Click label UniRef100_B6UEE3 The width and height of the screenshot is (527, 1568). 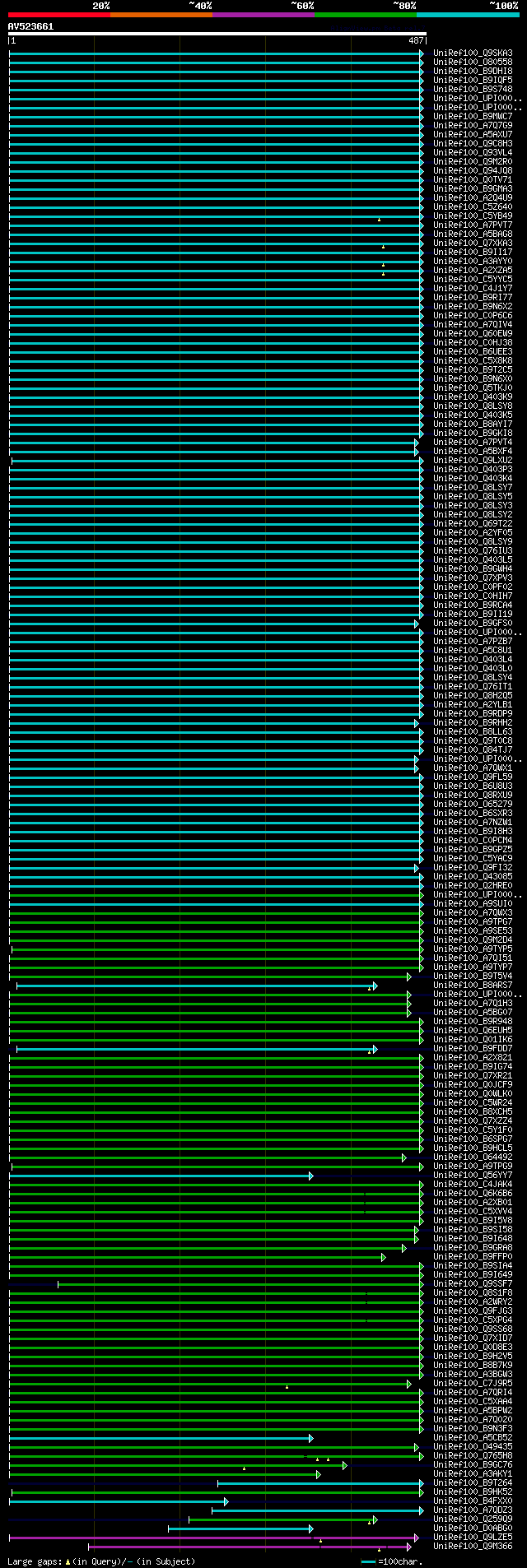tap(473, 351)
